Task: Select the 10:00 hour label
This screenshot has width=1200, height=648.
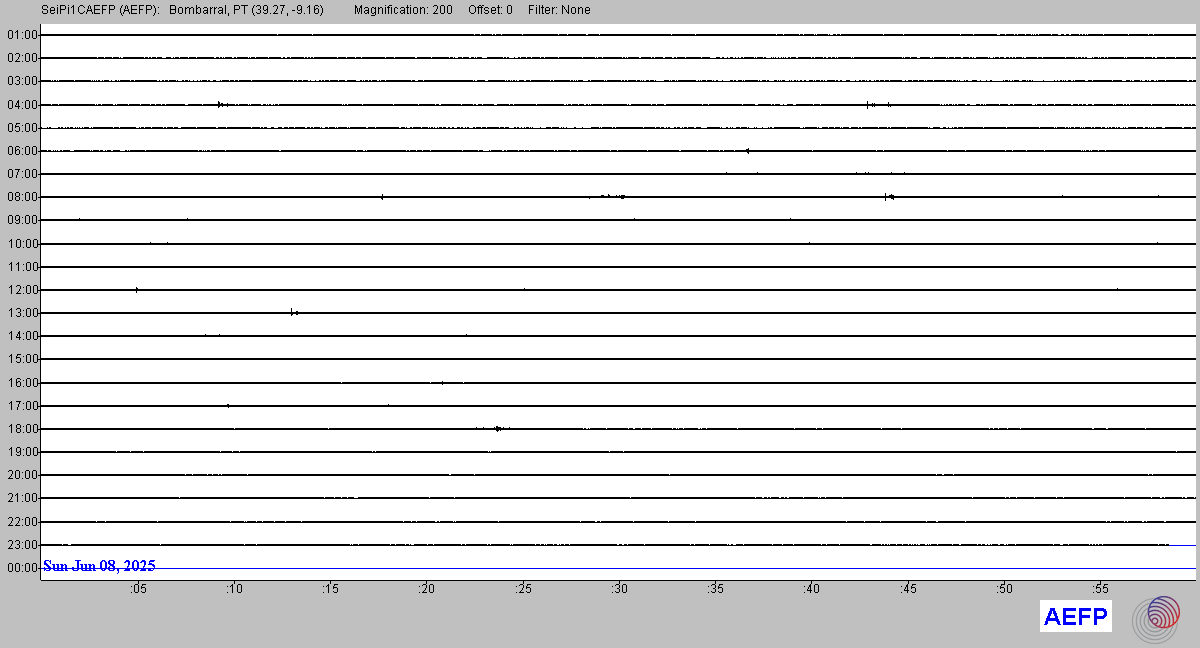Action: pos(22,243)
